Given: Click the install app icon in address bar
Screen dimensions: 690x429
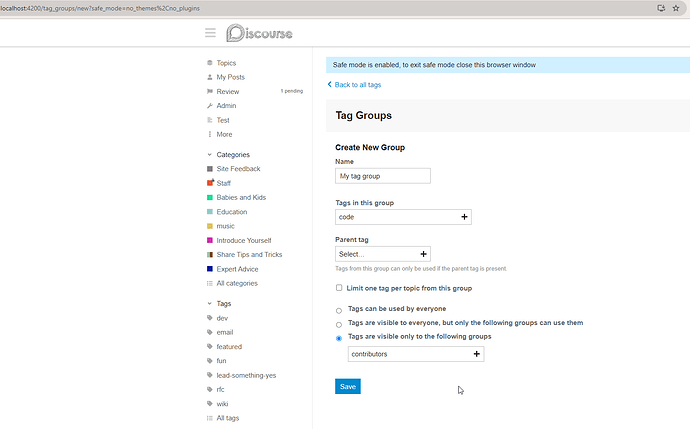Looking at the screenshot, I should pyautogui.click(x=661, y=8).
